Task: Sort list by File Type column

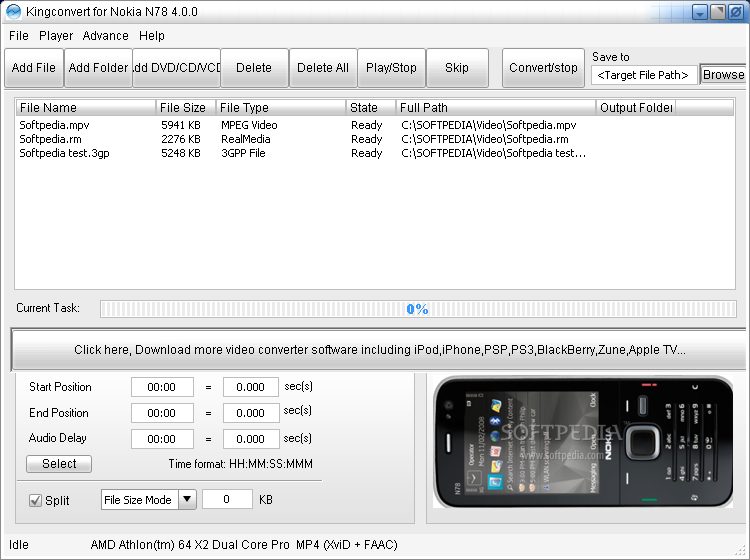Action: click(x=281, y=108)
